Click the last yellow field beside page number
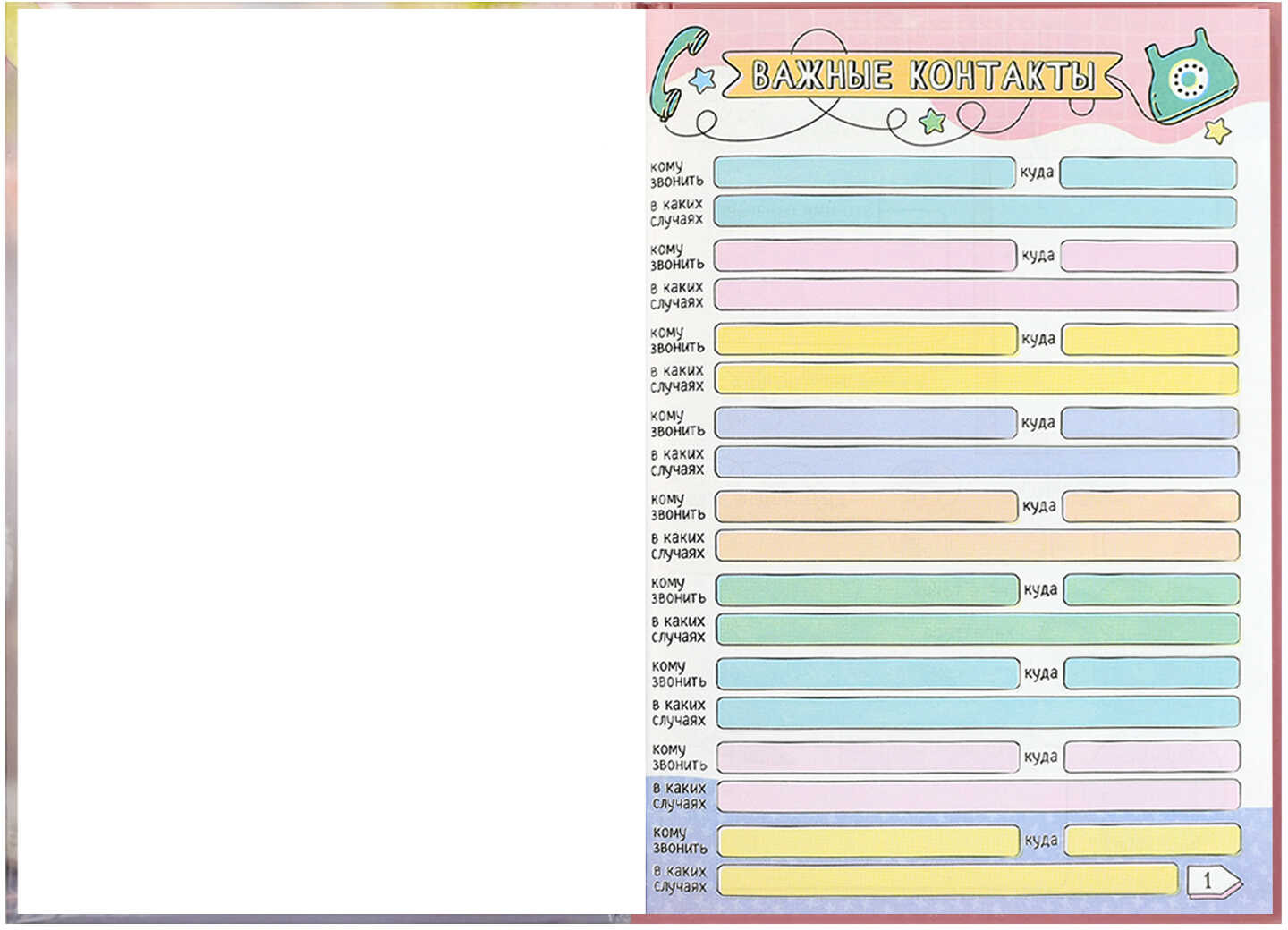The height and width of the screenshot is (930, 1288). point(947,880)
